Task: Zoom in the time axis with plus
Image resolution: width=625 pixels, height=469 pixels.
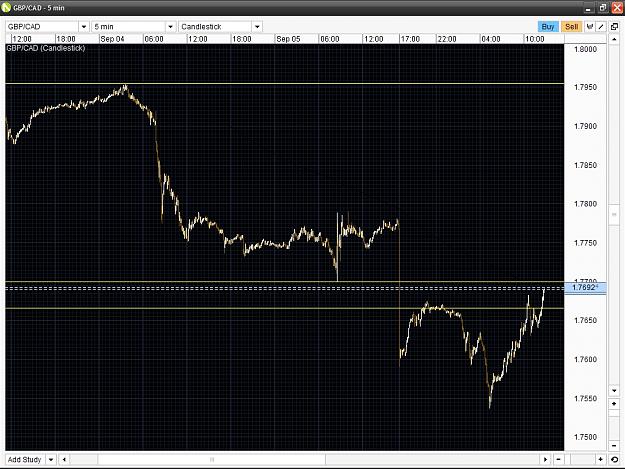Action: [x=600, y=459]
